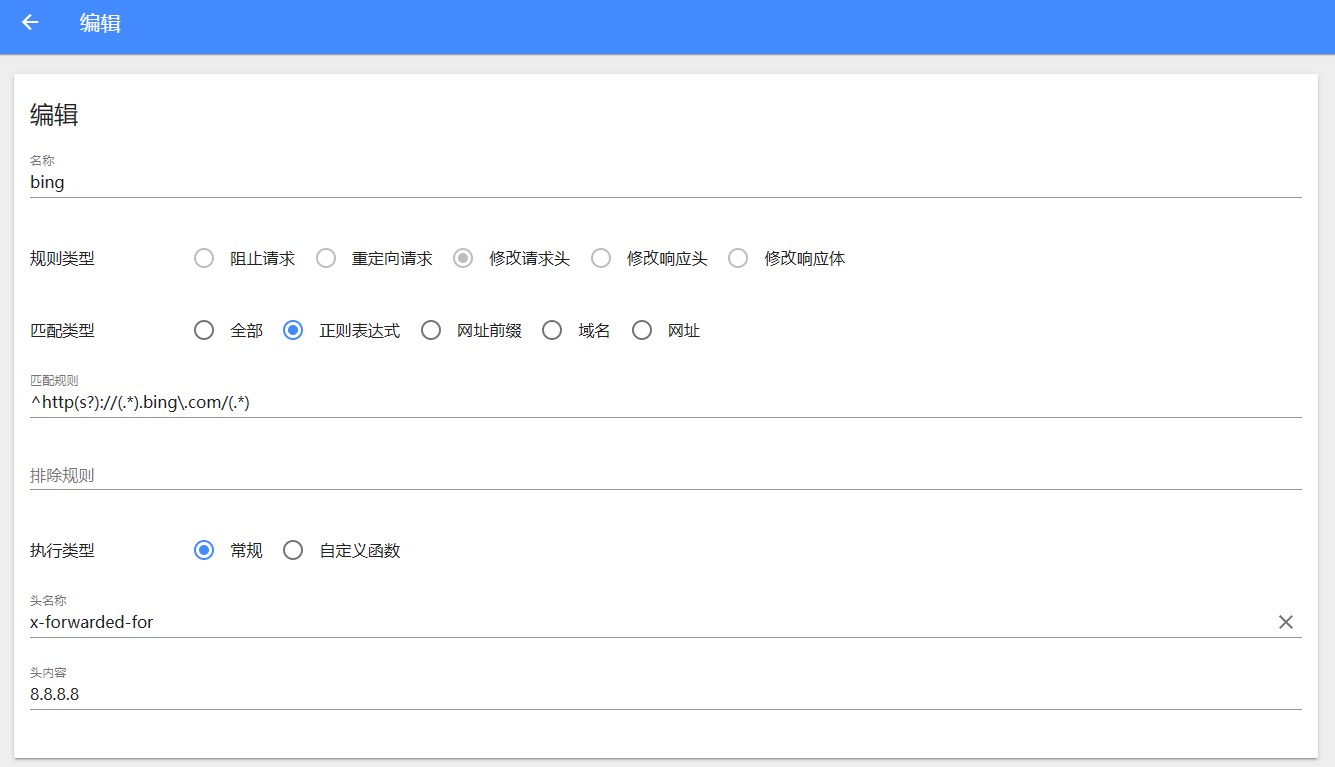The width and height of the screenshot is (1335, 767).
Task: Set match type to 全部
Action: [x=204, y=330]
